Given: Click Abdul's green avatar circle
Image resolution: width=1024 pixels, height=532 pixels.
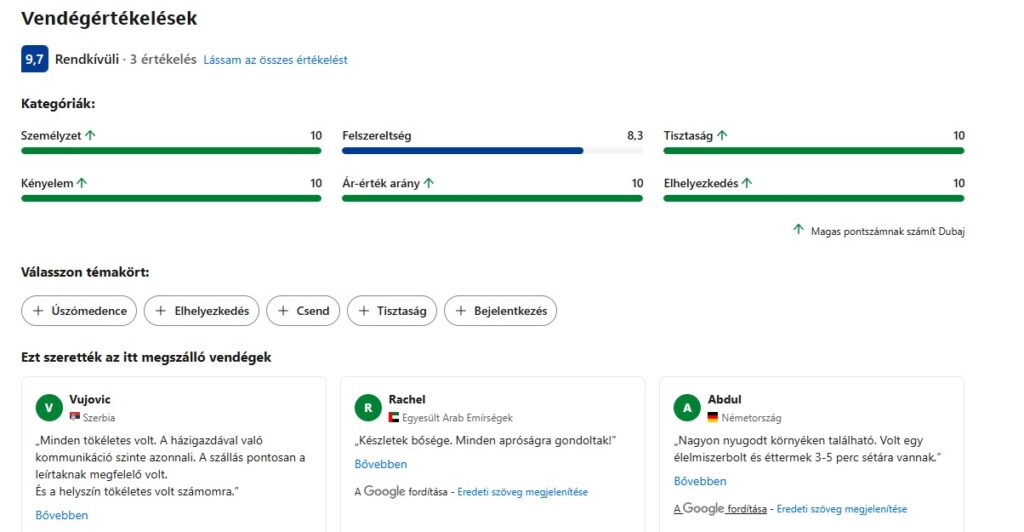Looking at the screenshot, I should [687, 407].
